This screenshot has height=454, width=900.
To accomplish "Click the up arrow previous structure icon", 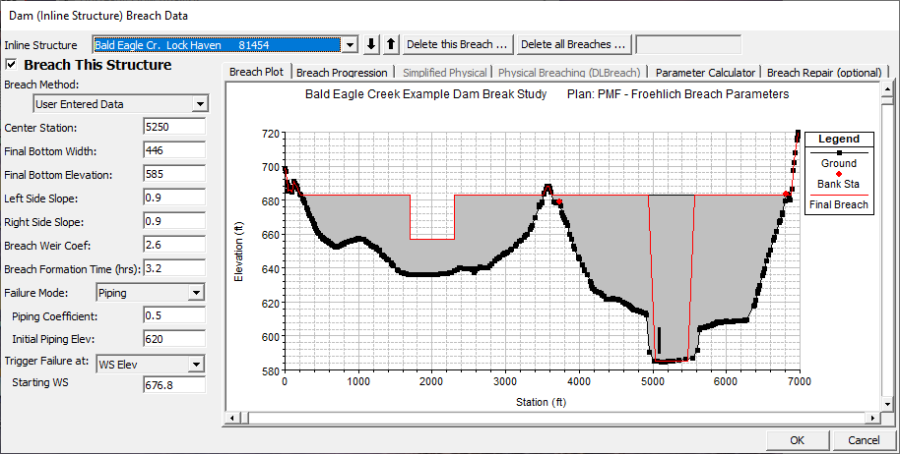I will (391, 44).
